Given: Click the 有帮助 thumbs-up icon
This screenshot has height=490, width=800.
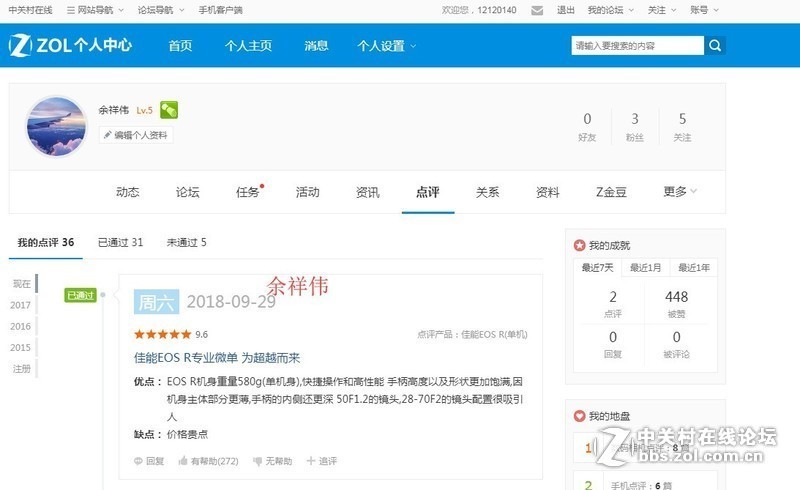Looking at the screenshot, I should (x=183, y=461).
